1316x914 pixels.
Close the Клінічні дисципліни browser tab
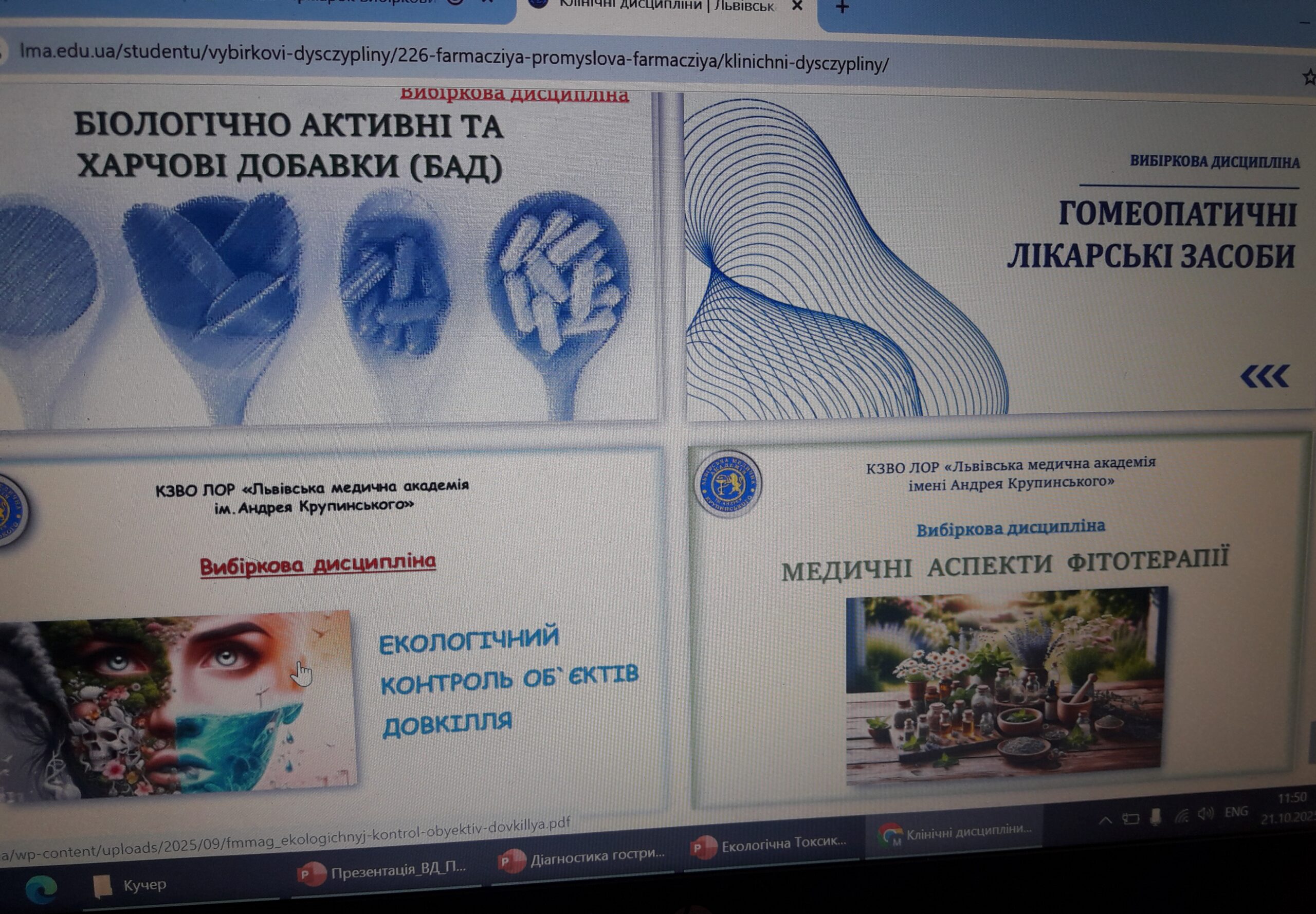click(797, 6)
